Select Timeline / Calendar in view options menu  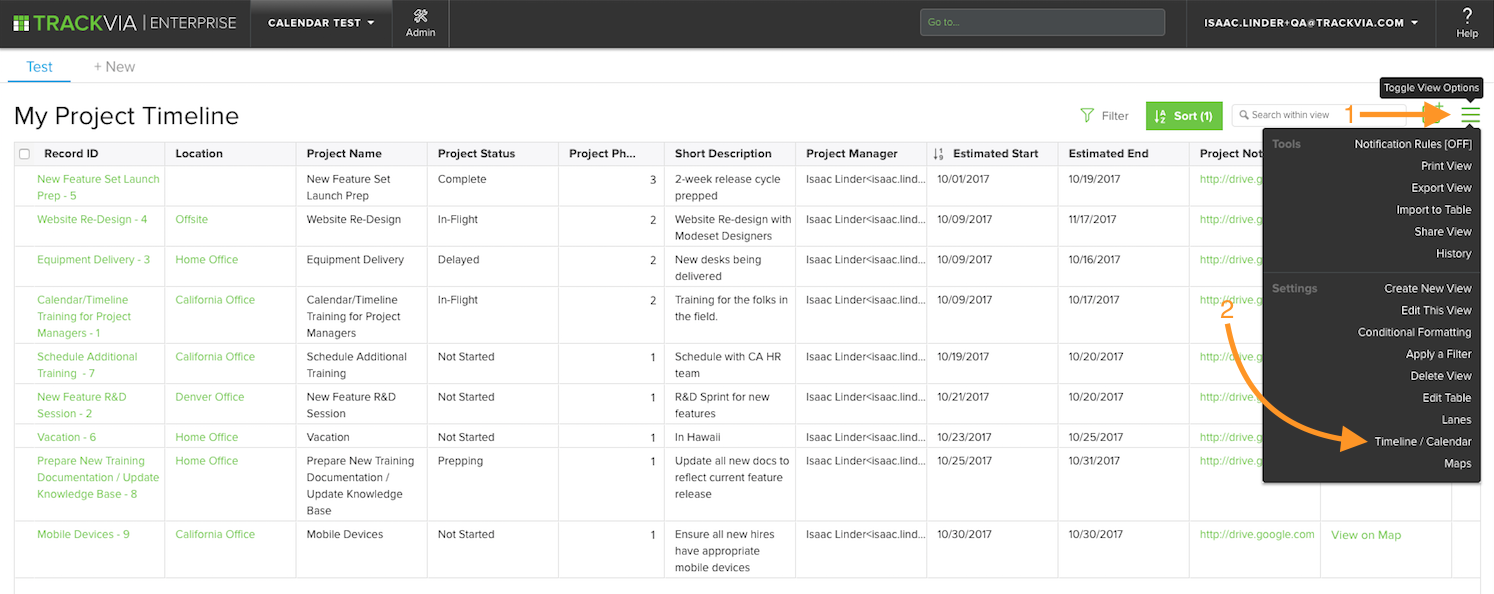(x=1422, y=442)
